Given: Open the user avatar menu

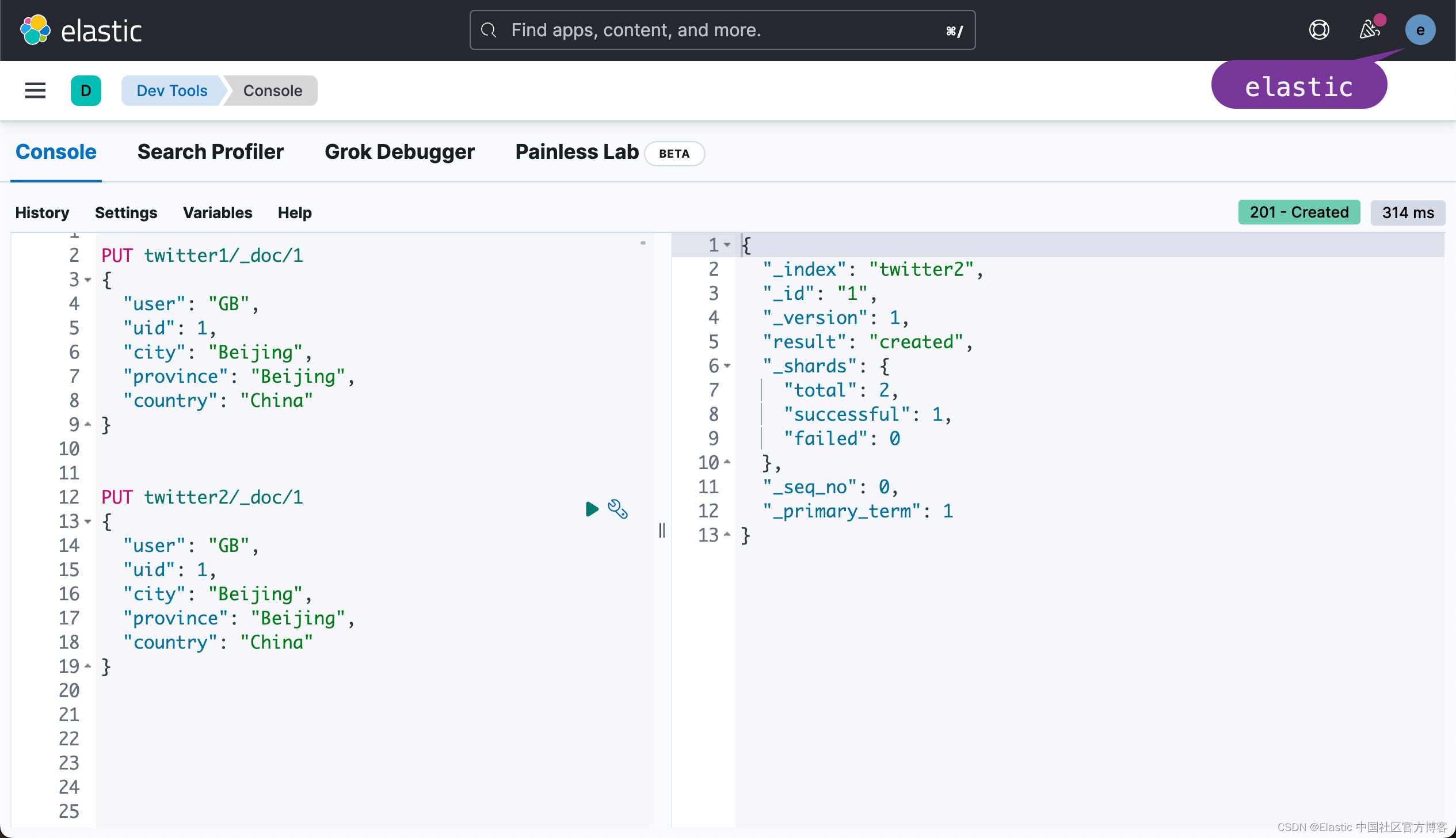Looking at the screenshot, I should [x=1420, y=30].
